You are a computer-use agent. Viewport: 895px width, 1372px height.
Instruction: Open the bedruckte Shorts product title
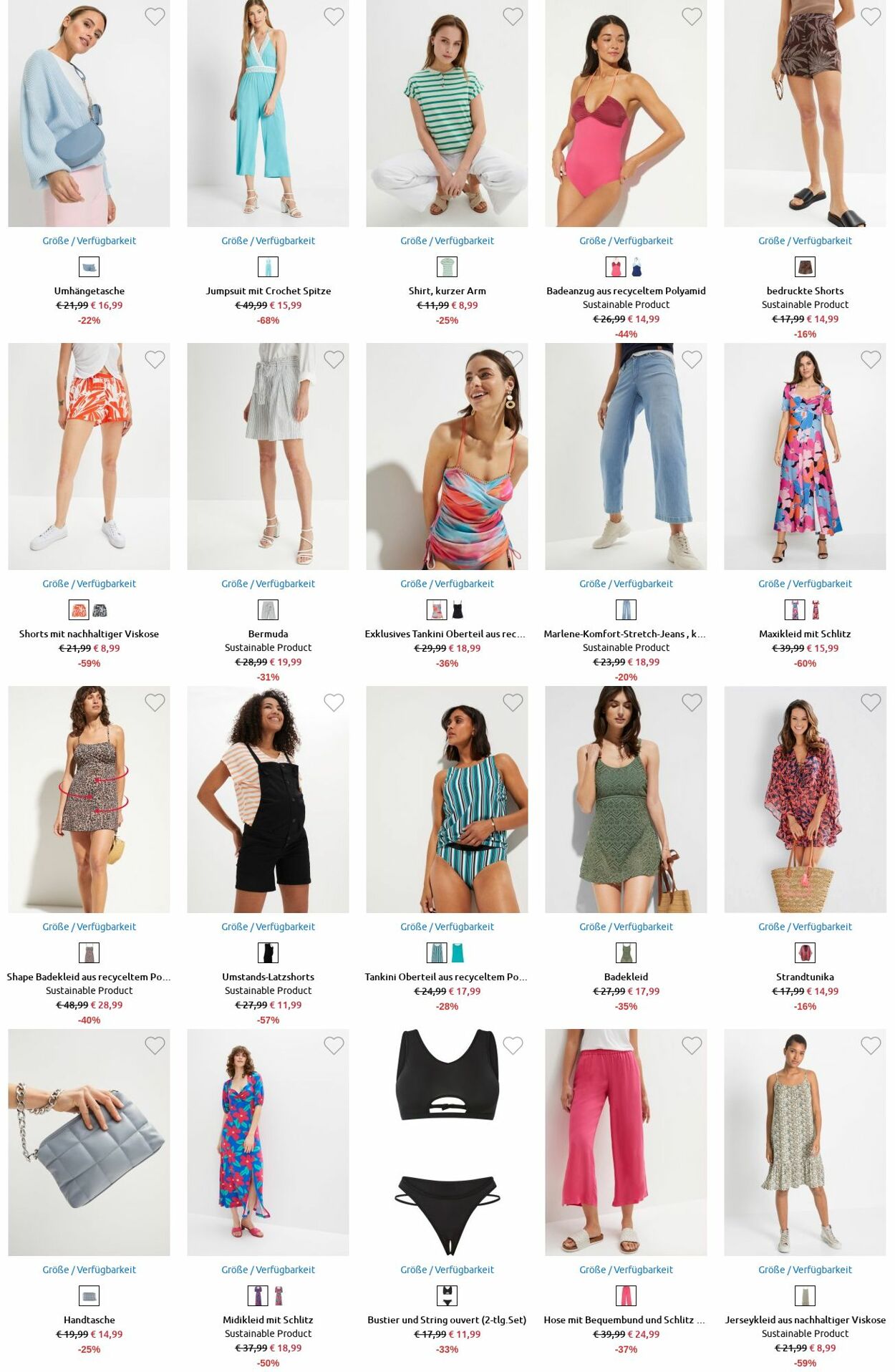(x=805, y=291)
